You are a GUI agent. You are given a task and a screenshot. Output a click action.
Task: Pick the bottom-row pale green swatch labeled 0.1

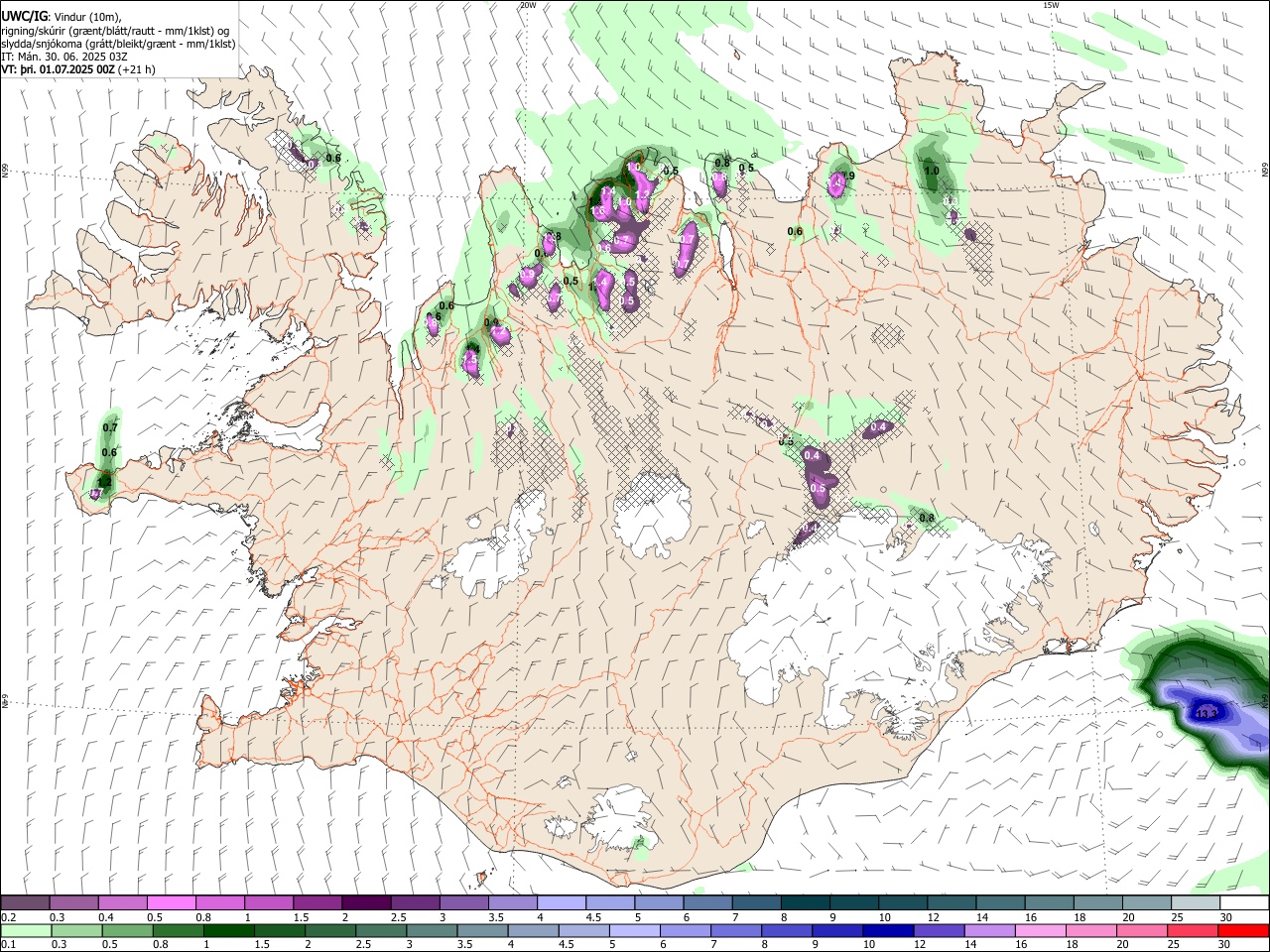(25, 930)
